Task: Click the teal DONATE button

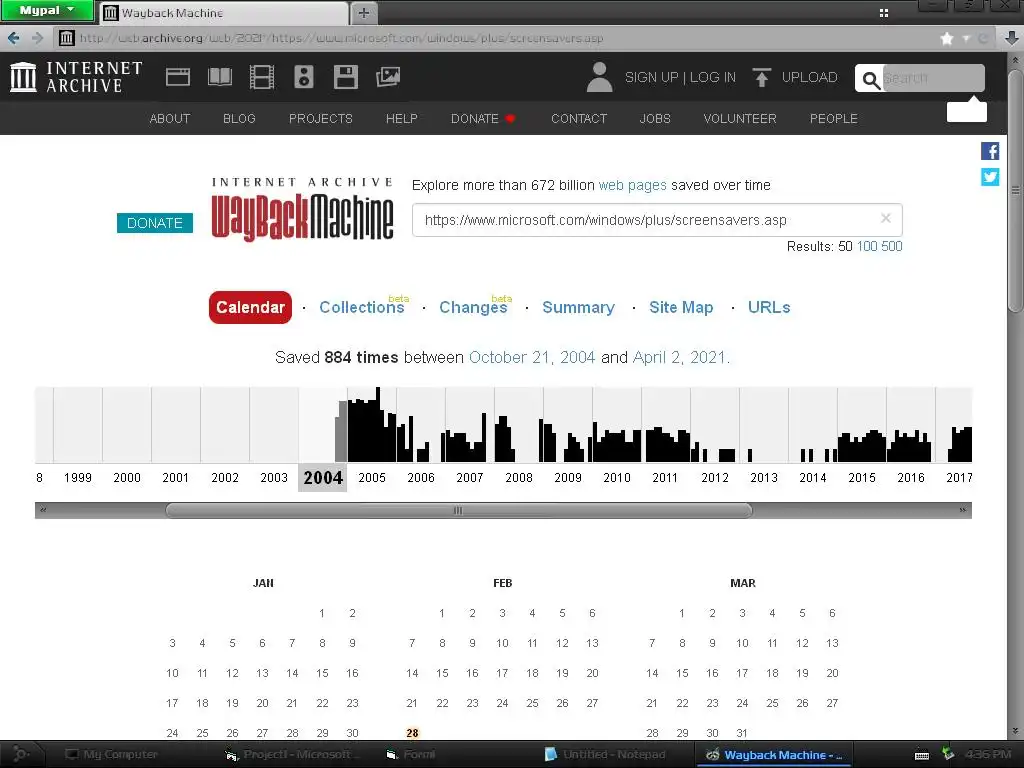Action: coord(155,223)
